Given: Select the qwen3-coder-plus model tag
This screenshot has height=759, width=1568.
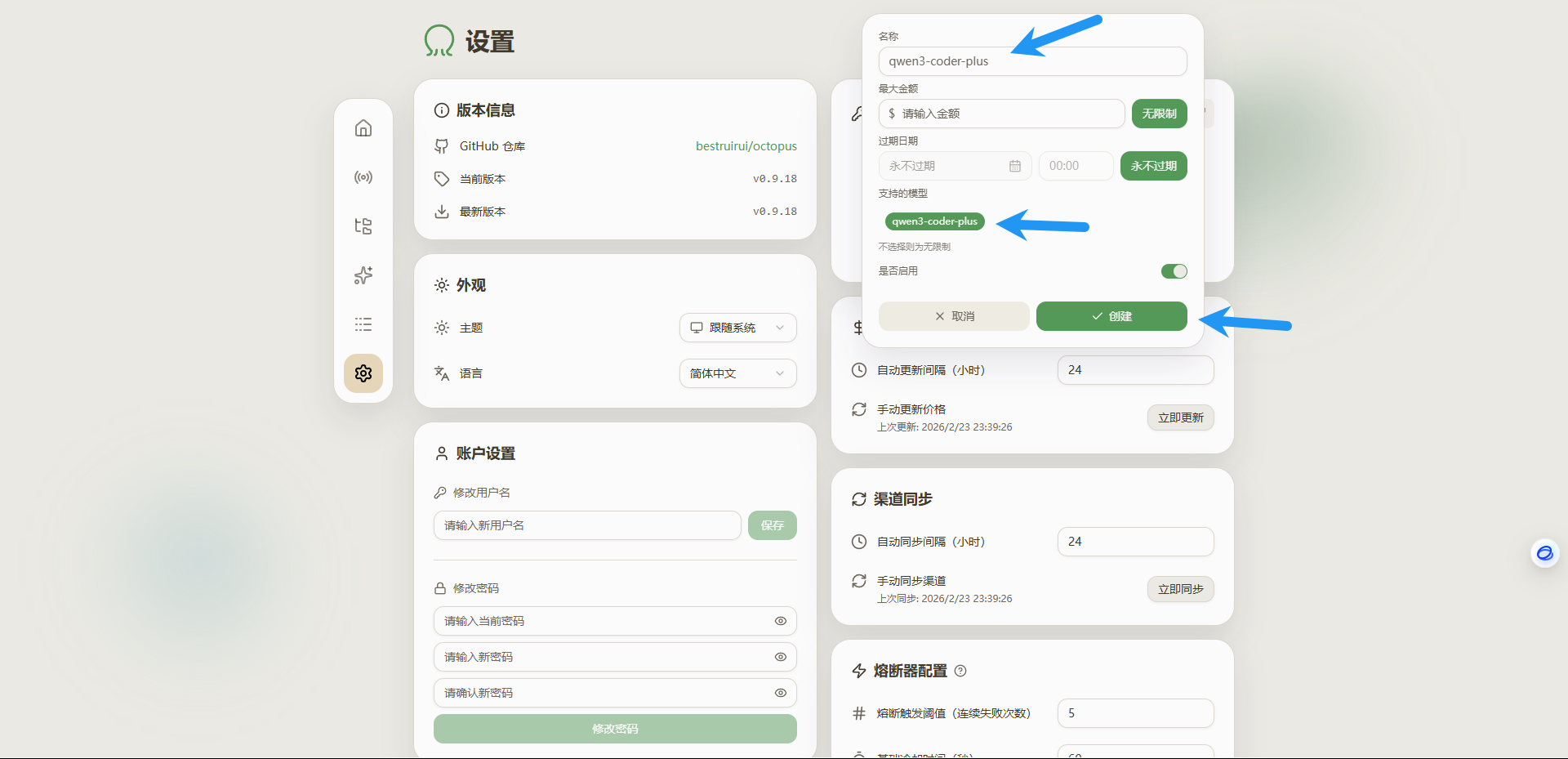Looking at the screenshot, I should pyautogui.click(x=934, y=221).
